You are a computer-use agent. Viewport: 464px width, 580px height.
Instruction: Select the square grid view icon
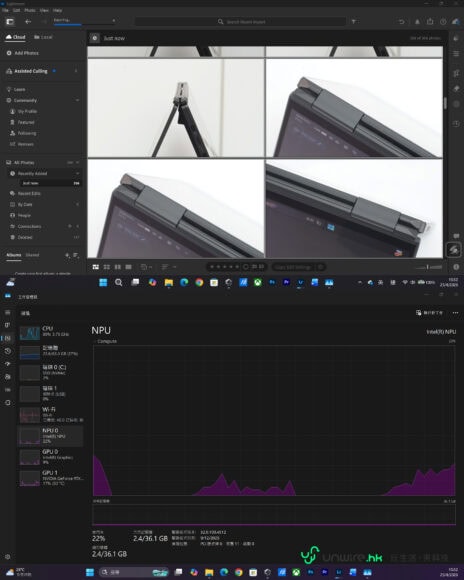(x=107, y=267)
